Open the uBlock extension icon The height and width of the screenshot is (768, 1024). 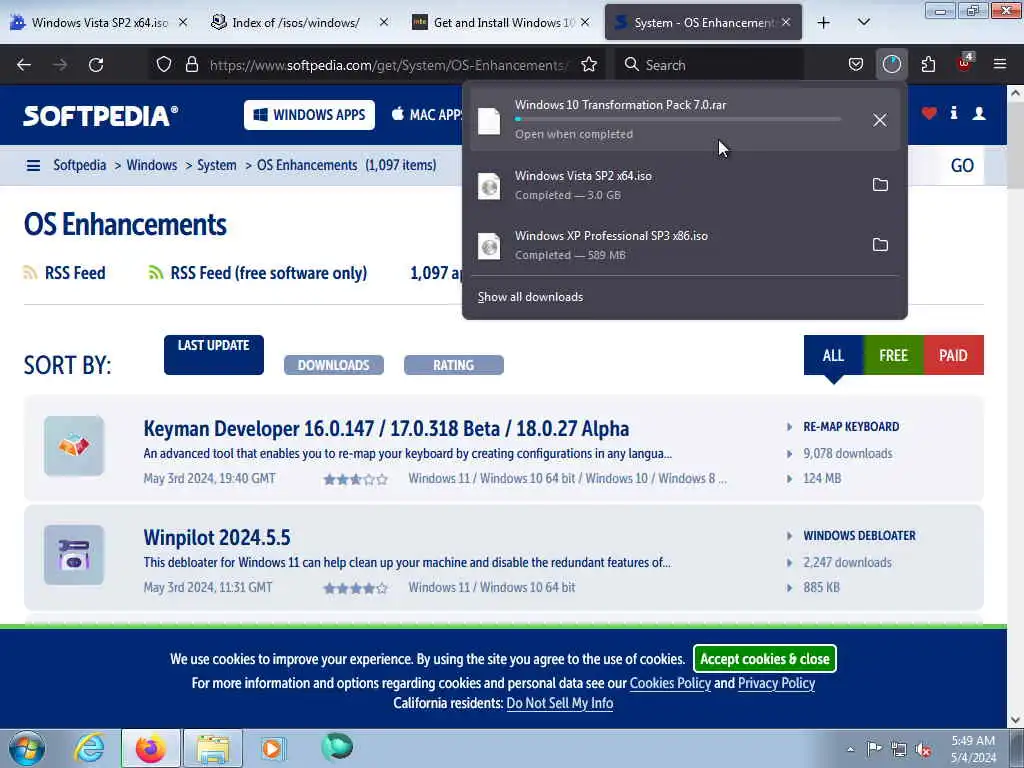pos(965,63)
